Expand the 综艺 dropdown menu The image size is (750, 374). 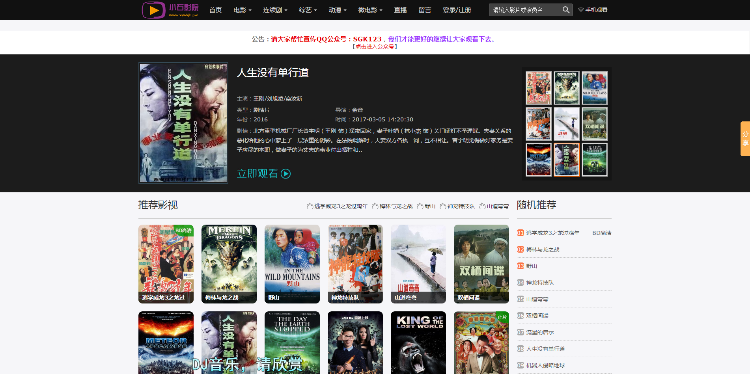[x=308, y=10]
